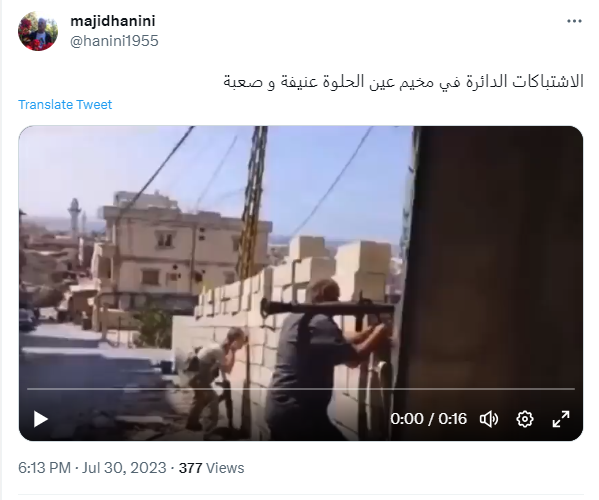
Task: Click the video progress bar
Action: tap(301, 389)
